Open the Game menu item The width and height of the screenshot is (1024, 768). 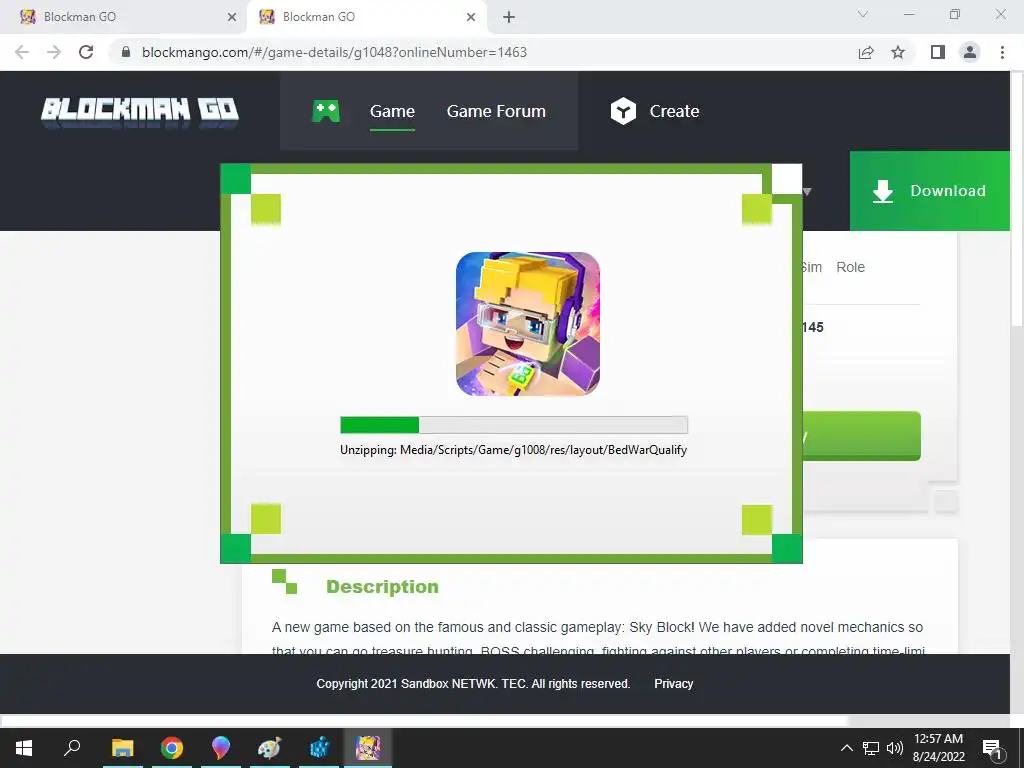click(392, 111)
